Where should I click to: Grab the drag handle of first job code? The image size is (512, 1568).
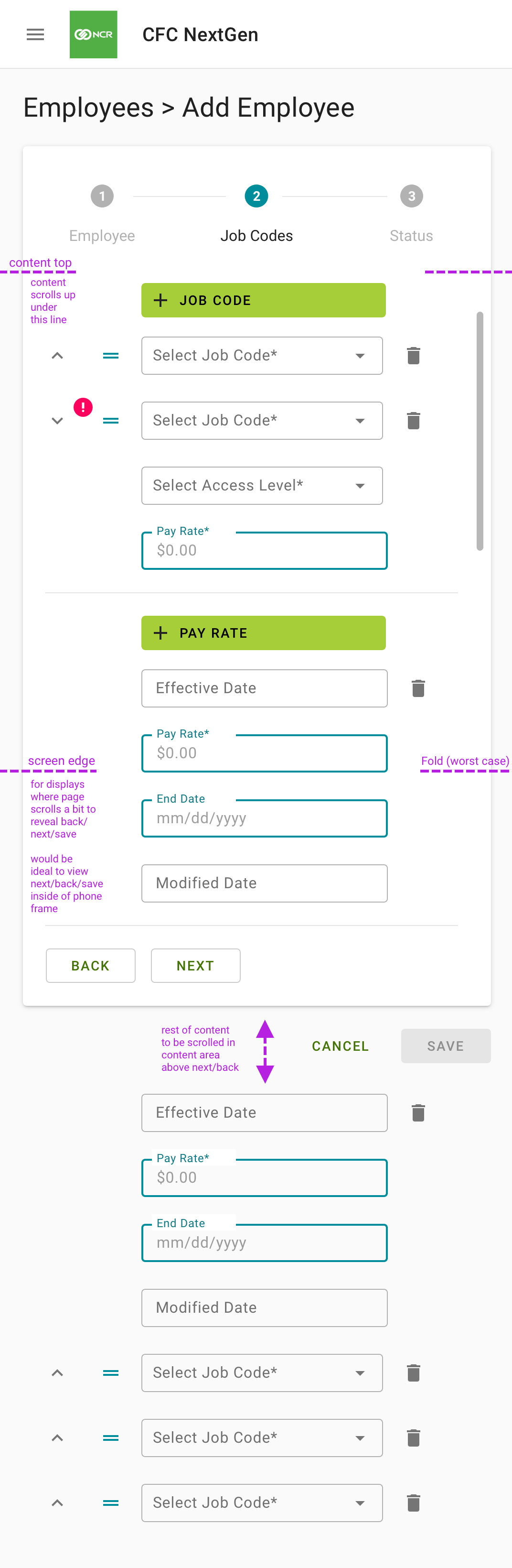[x=111, y=356]
